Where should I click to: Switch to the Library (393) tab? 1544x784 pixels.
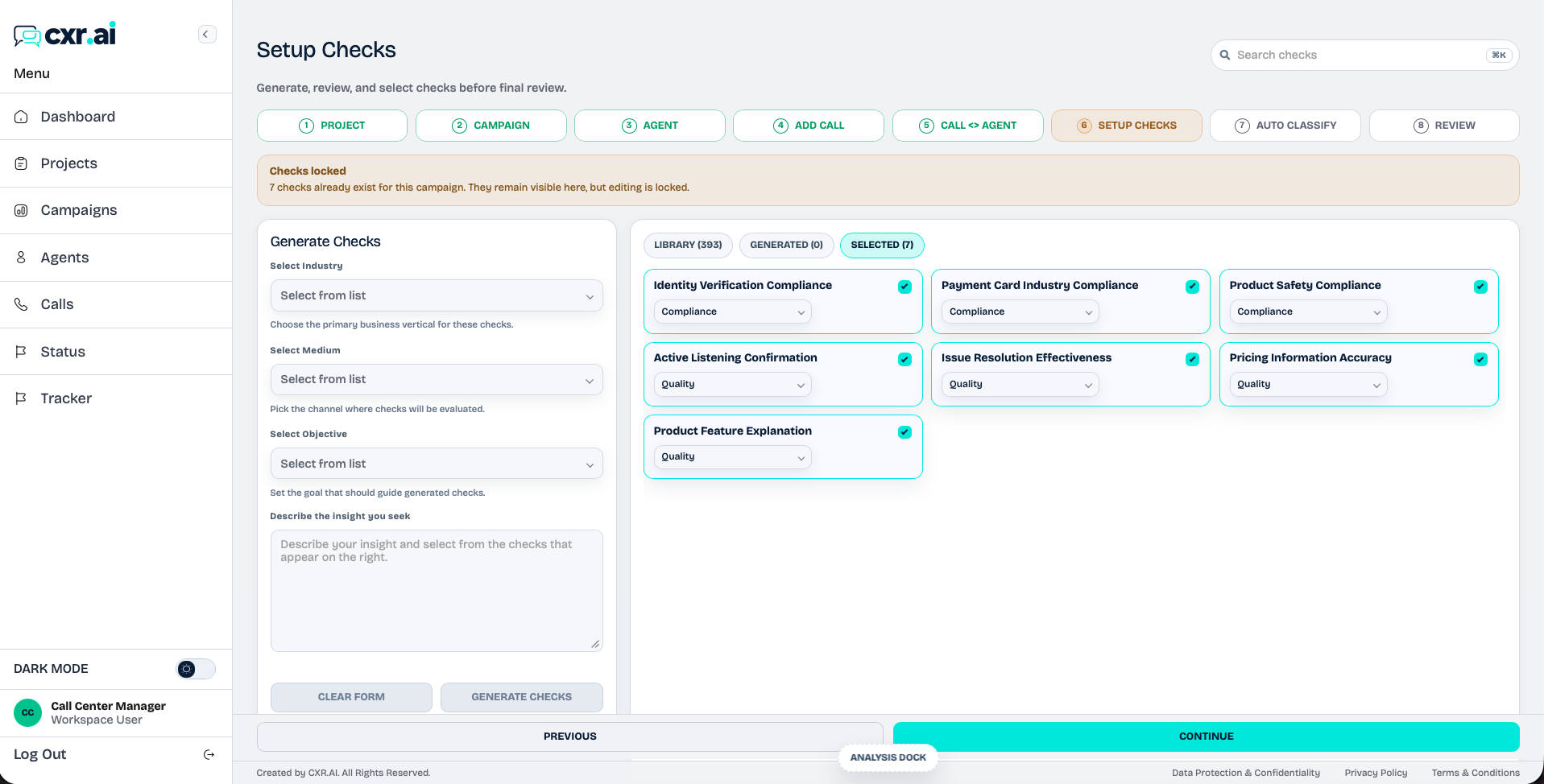[688, 245]
